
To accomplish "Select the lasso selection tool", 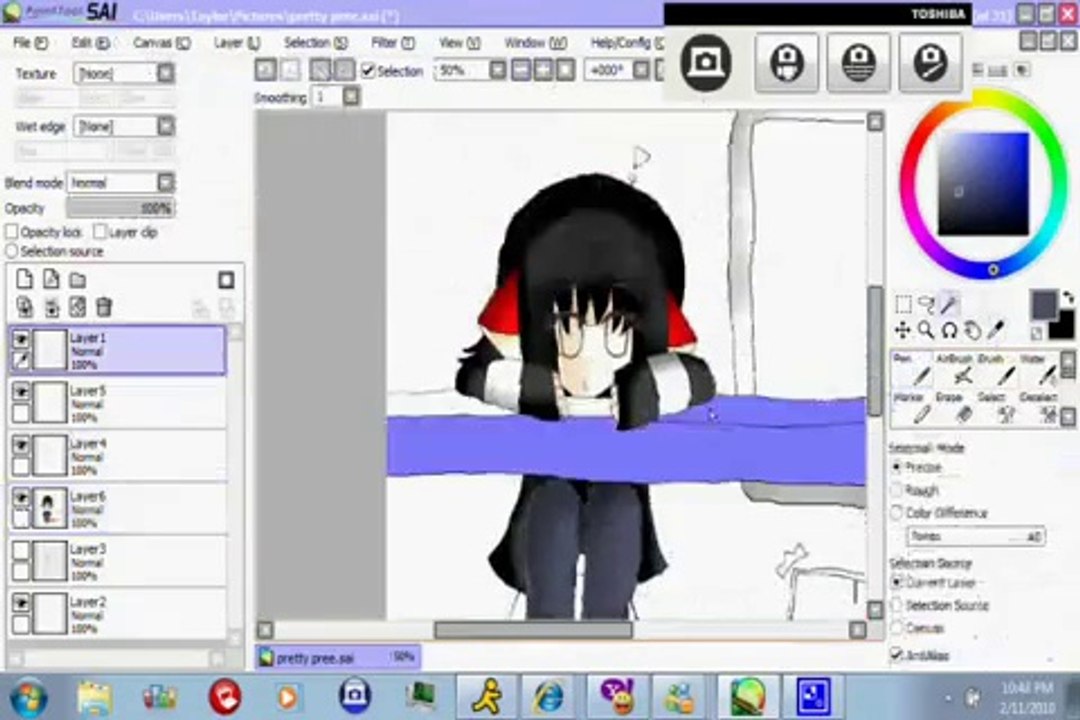I will pos(926,305).
